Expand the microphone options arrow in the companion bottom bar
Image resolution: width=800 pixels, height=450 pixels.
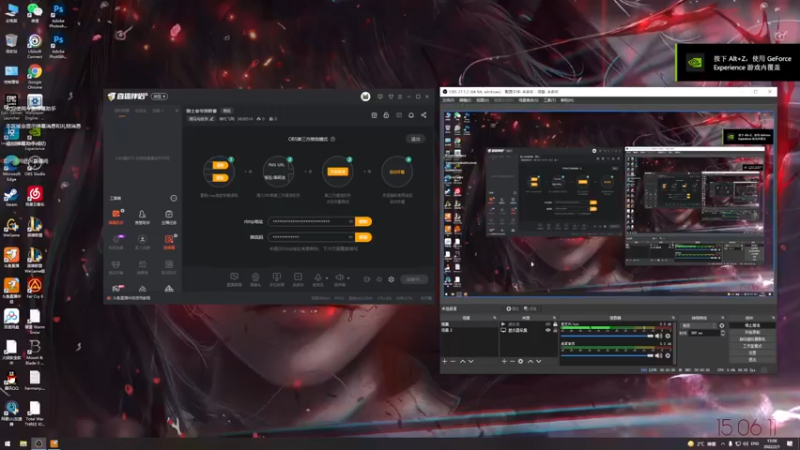tap(327, 278)
